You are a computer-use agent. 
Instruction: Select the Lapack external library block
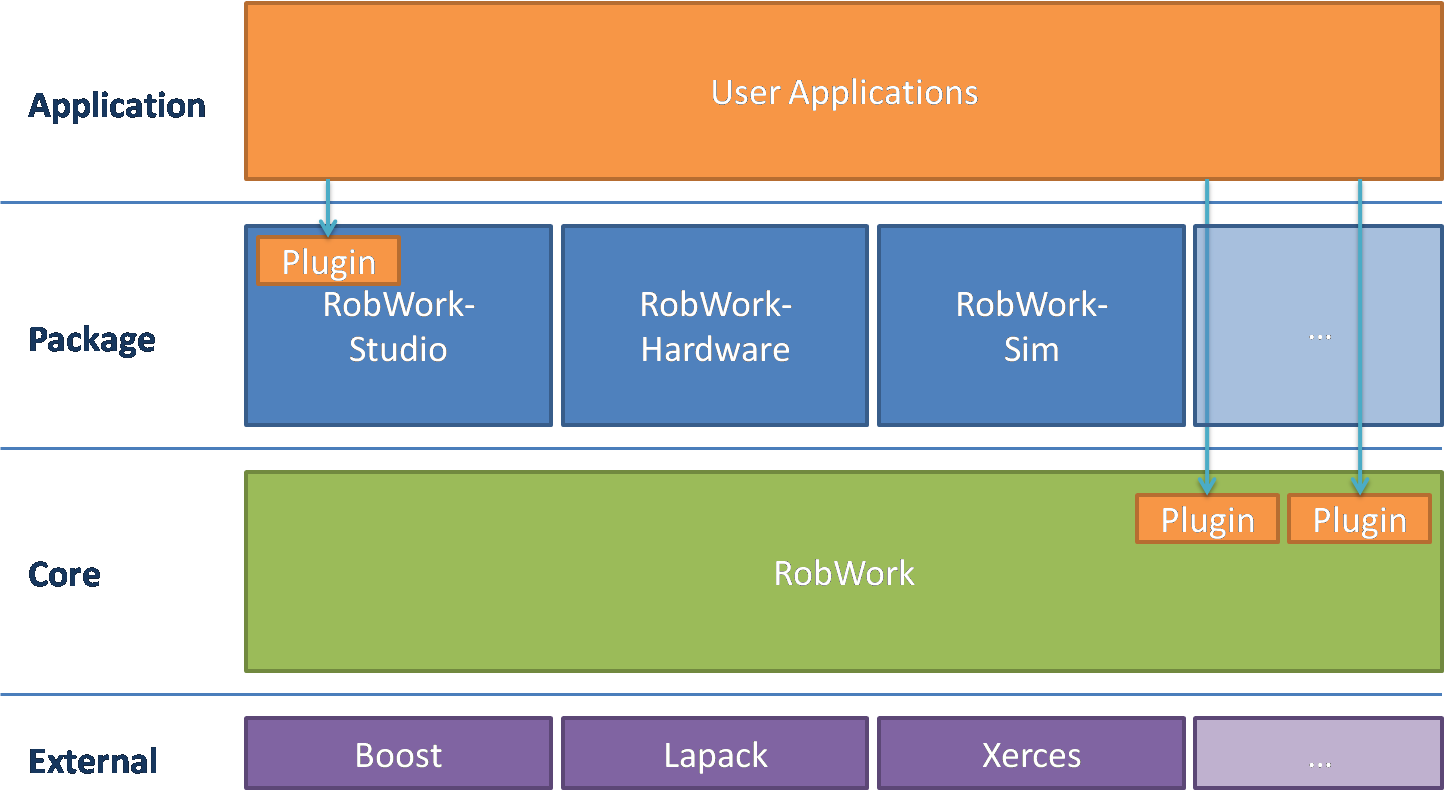click(x=714, y=754)
